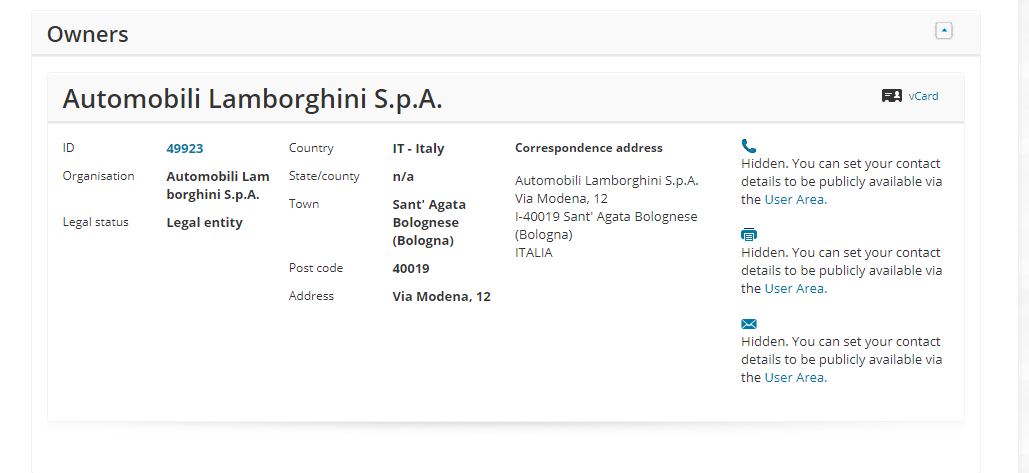This screenshot has width=1029, height=473.
Task: Select 'Sant' Agata Bolognese' town value
Action: click(x=429, y=222)
